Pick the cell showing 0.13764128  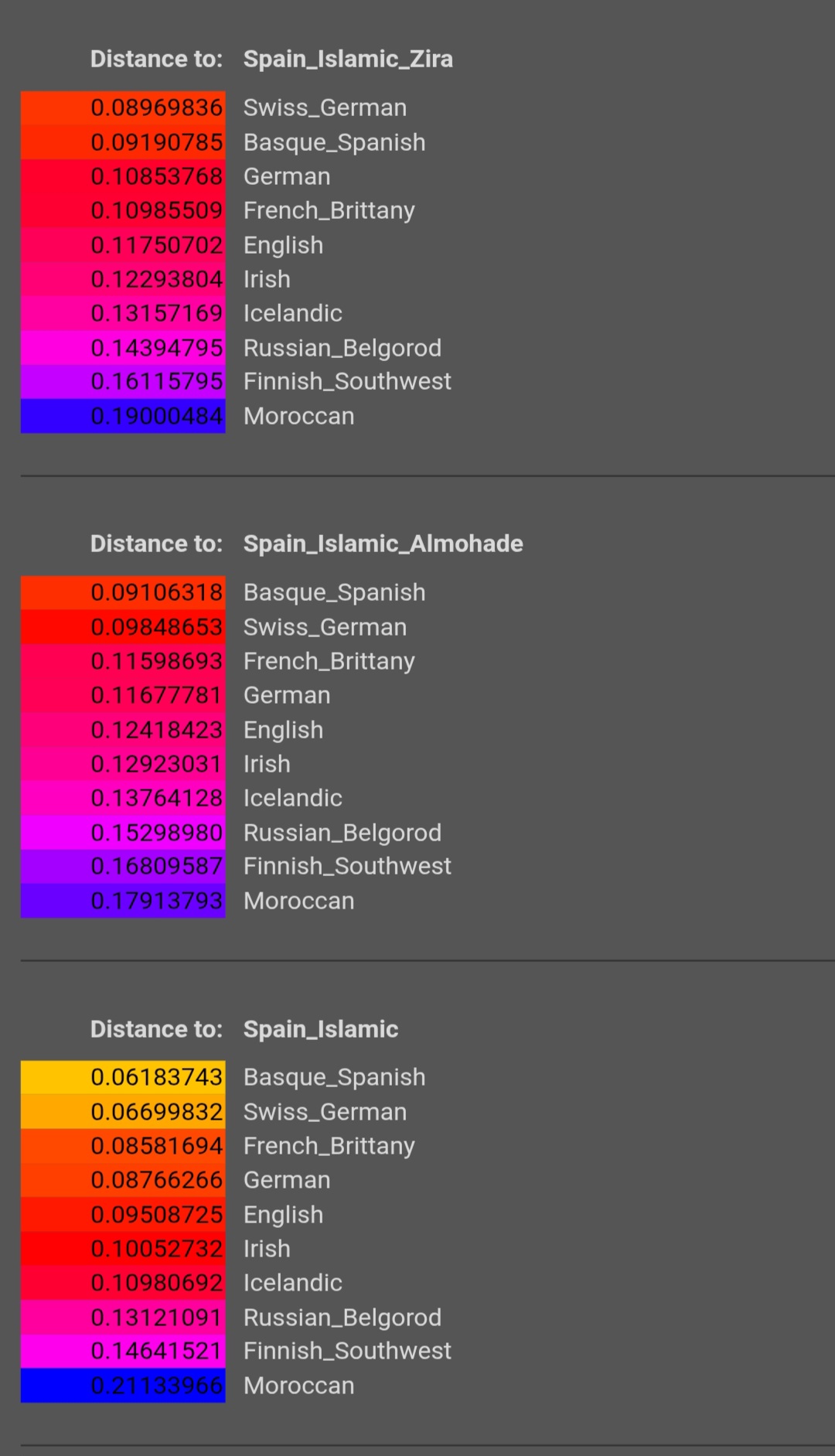123,798
